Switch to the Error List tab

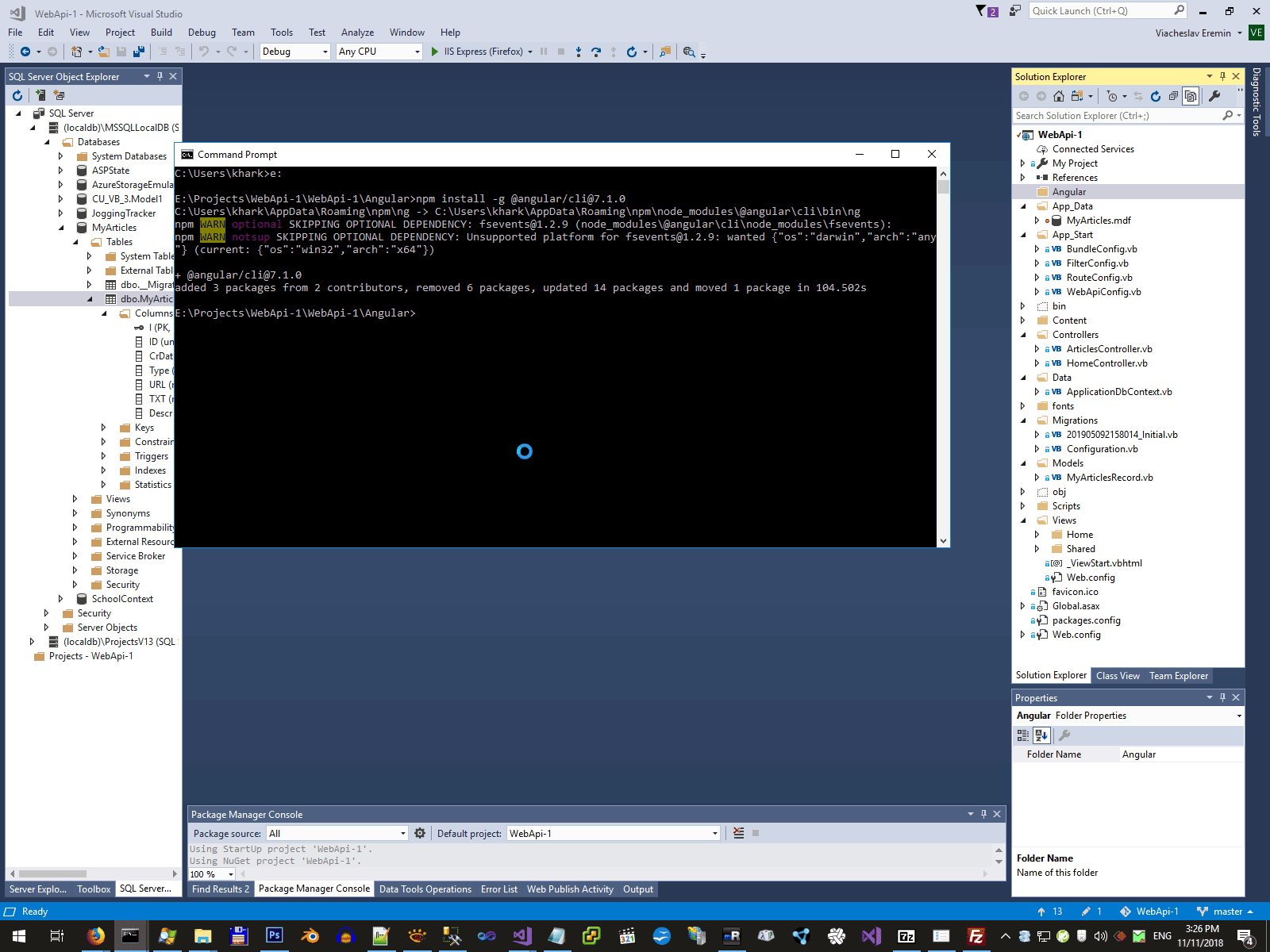(x=498, y=889)
